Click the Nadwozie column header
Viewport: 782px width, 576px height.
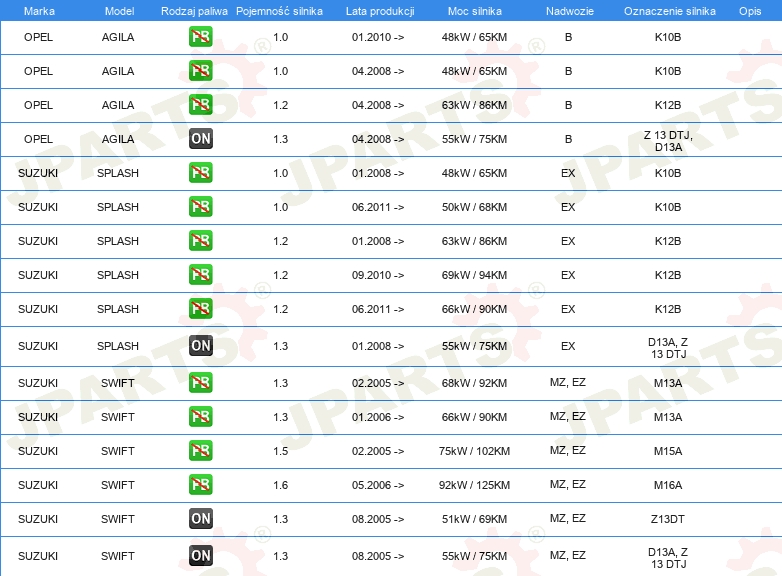click(x=570, y=11)
